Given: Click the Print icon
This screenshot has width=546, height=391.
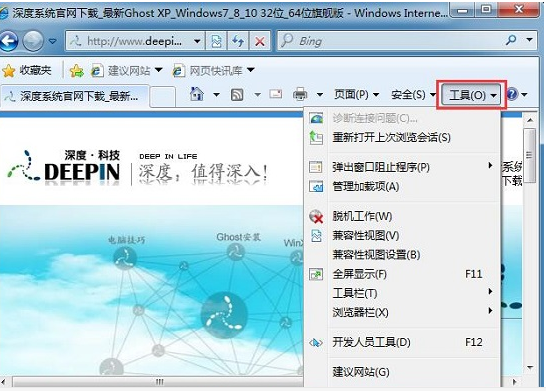Looking at the screenshot, I should 300,94.
